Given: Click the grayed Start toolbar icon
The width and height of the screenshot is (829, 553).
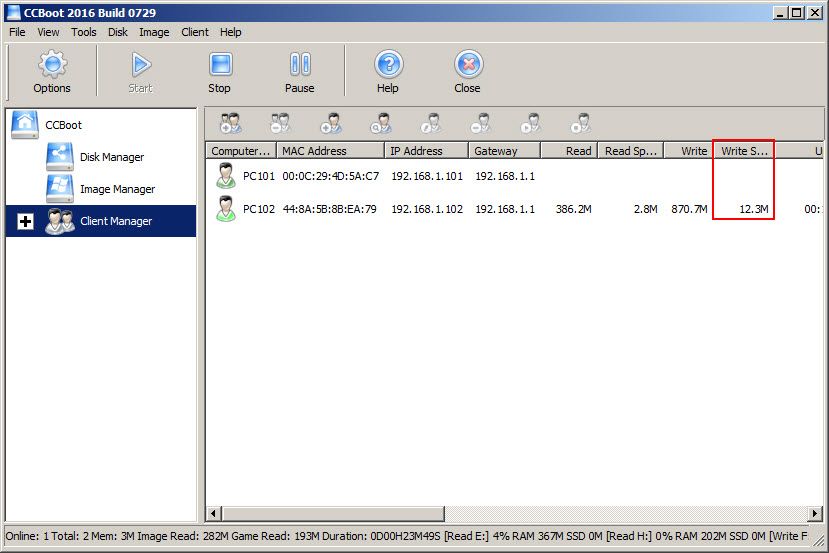Looking at the screenshot, I should click(141, 64).
